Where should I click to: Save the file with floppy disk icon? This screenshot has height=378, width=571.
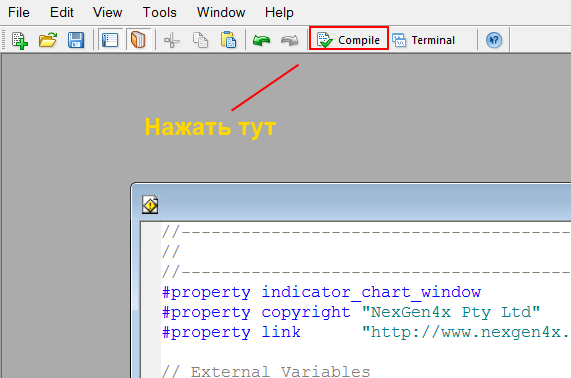76,40
